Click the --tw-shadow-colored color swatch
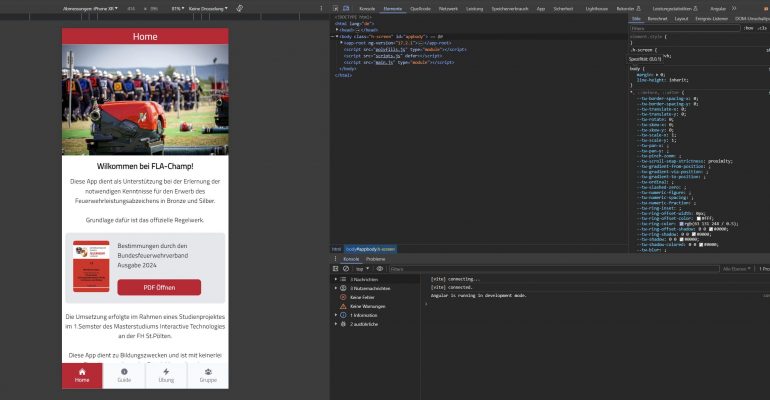The width and height of the screenshot is (770, 400). tap(702, 244)
